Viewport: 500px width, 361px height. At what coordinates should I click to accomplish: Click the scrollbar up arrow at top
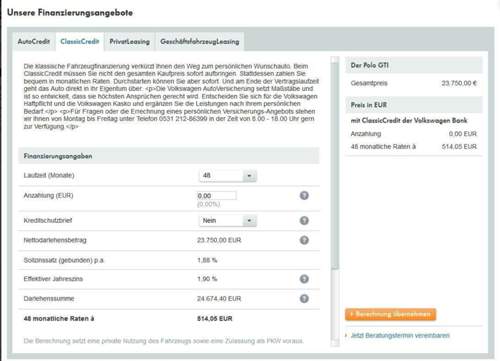335,59
